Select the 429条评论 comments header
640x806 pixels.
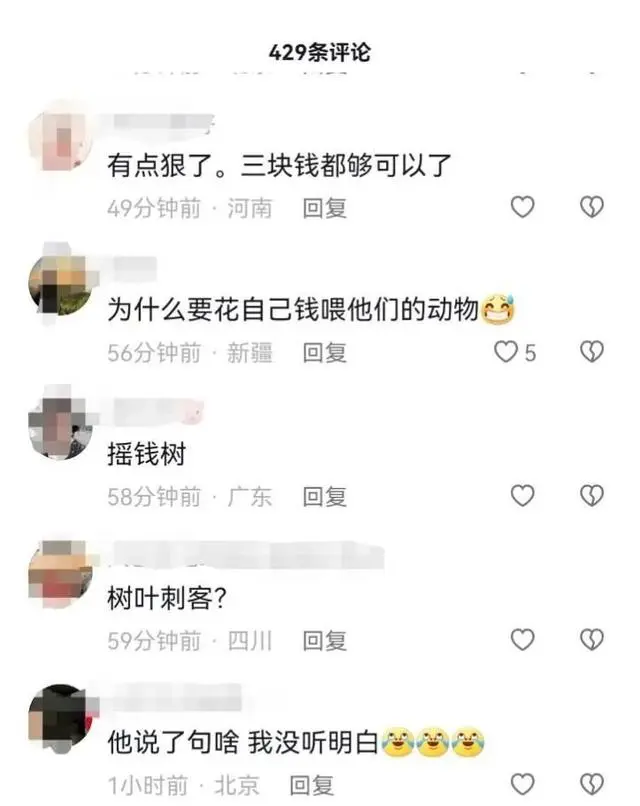tap(320, 52)
